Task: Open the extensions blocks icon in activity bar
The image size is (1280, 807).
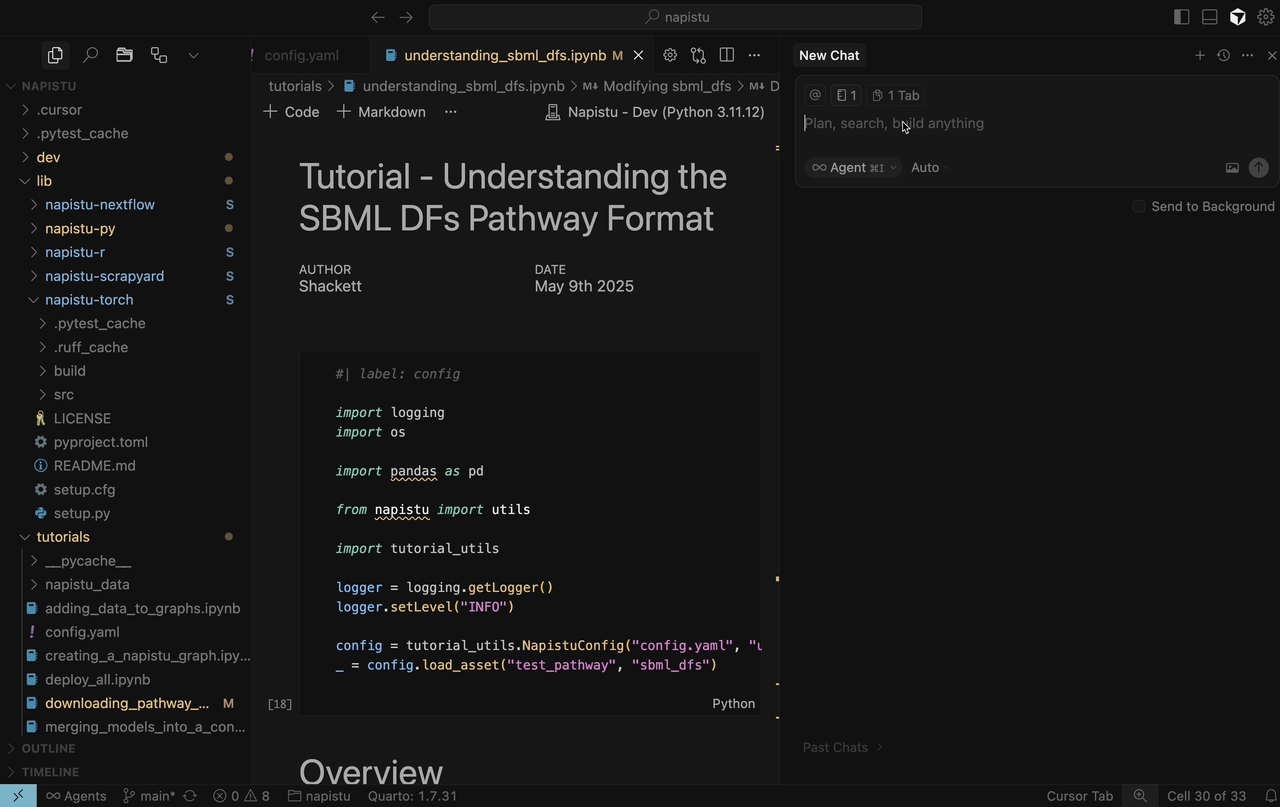Action: point(159,55)
